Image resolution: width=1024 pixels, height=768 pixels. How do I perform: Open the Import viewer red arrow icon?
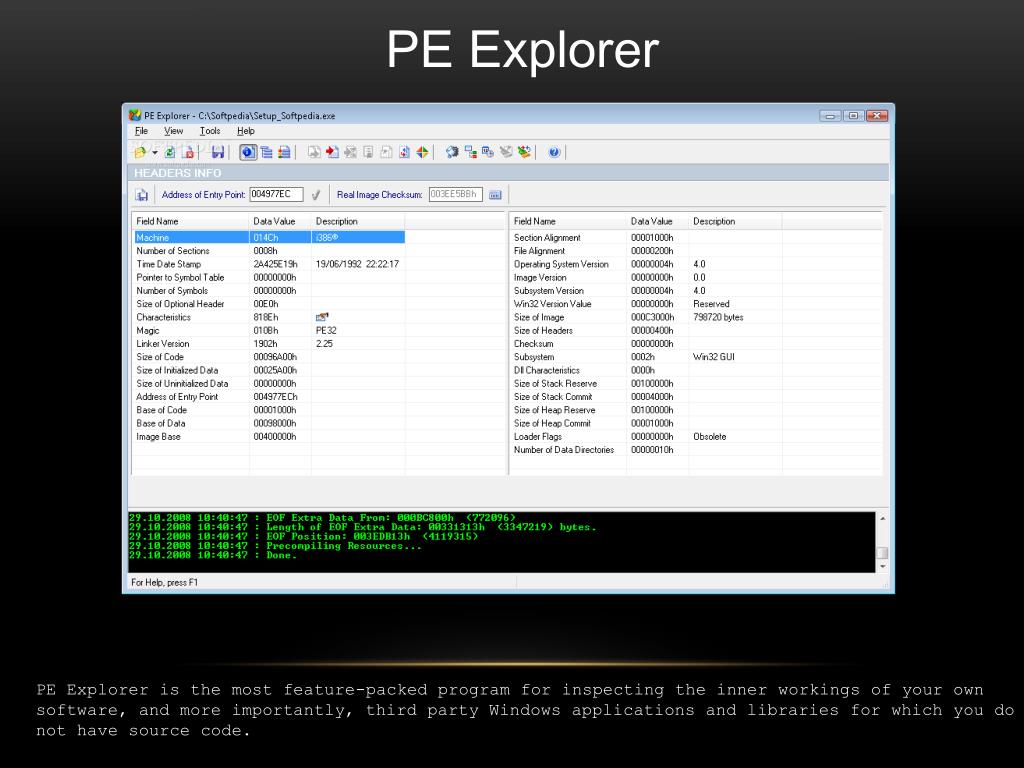(x=332, y=152)
